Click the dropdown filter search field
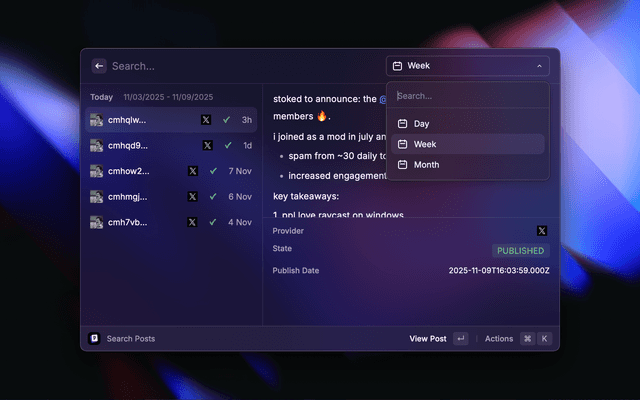 point(467,96)
